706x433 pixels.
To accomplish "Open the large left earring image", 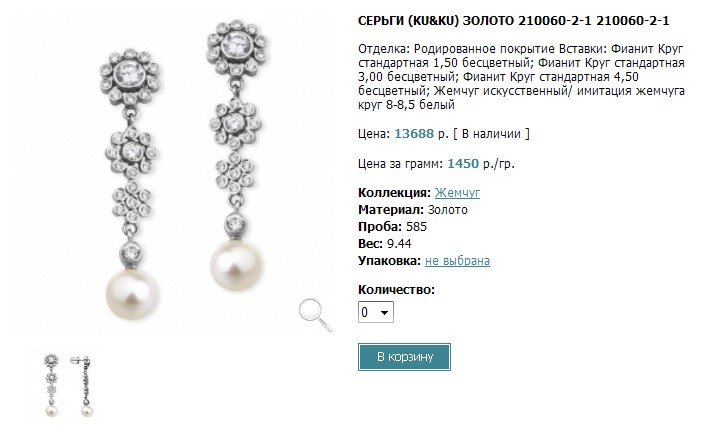I will point(131,184).
